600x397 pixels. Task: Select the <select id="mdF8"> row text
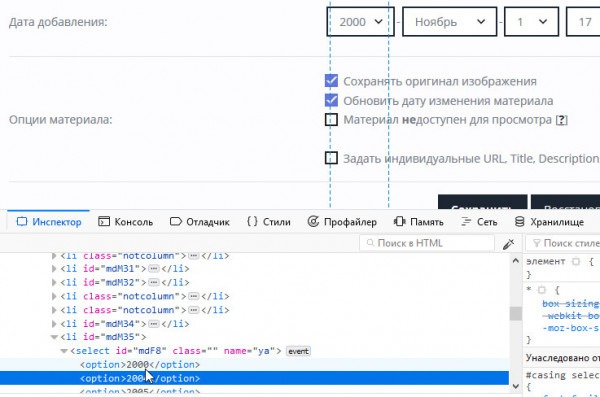(176, 351)
